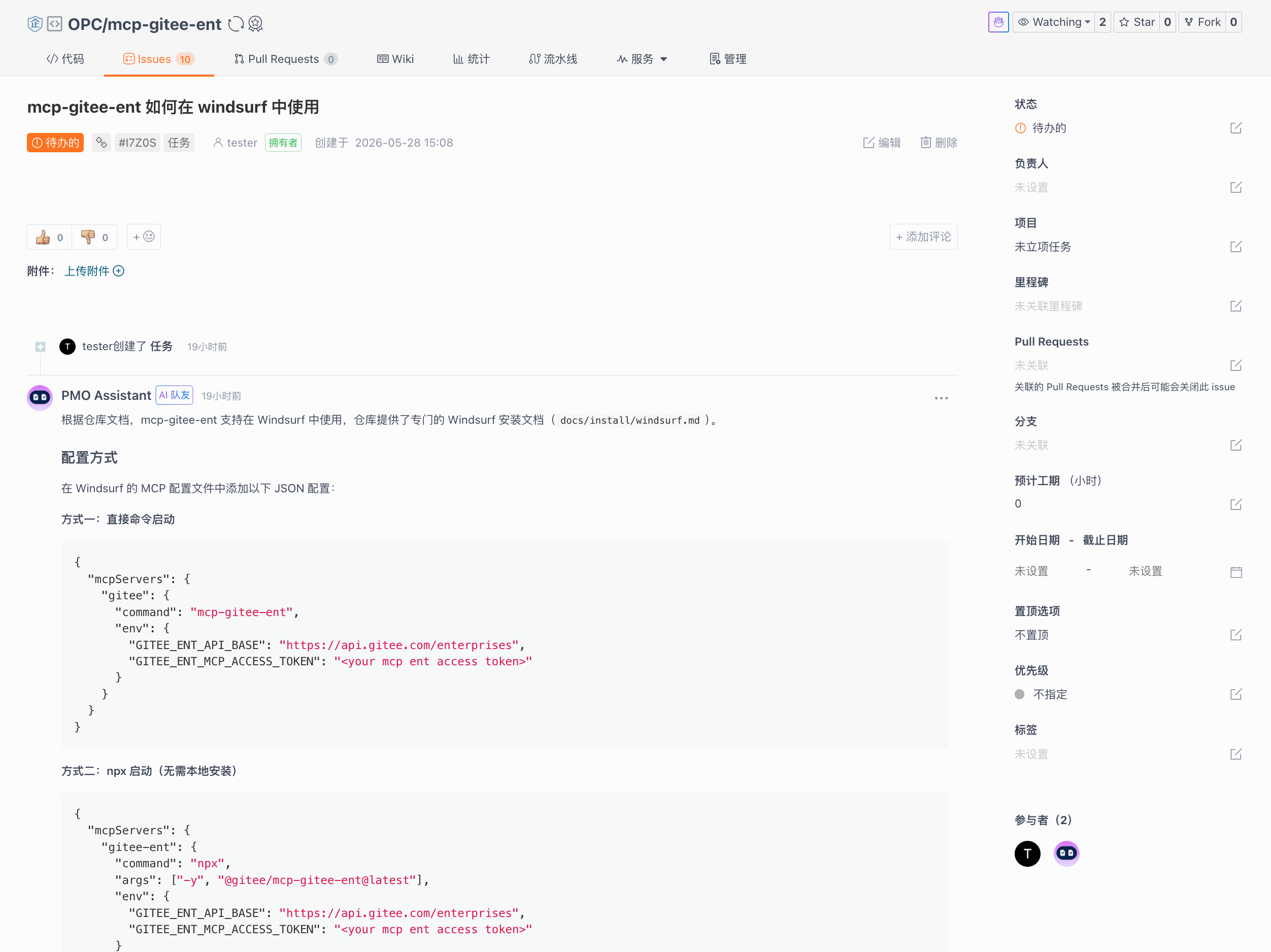Click the tester author name

pyautogui.click(x=242, y=143)
